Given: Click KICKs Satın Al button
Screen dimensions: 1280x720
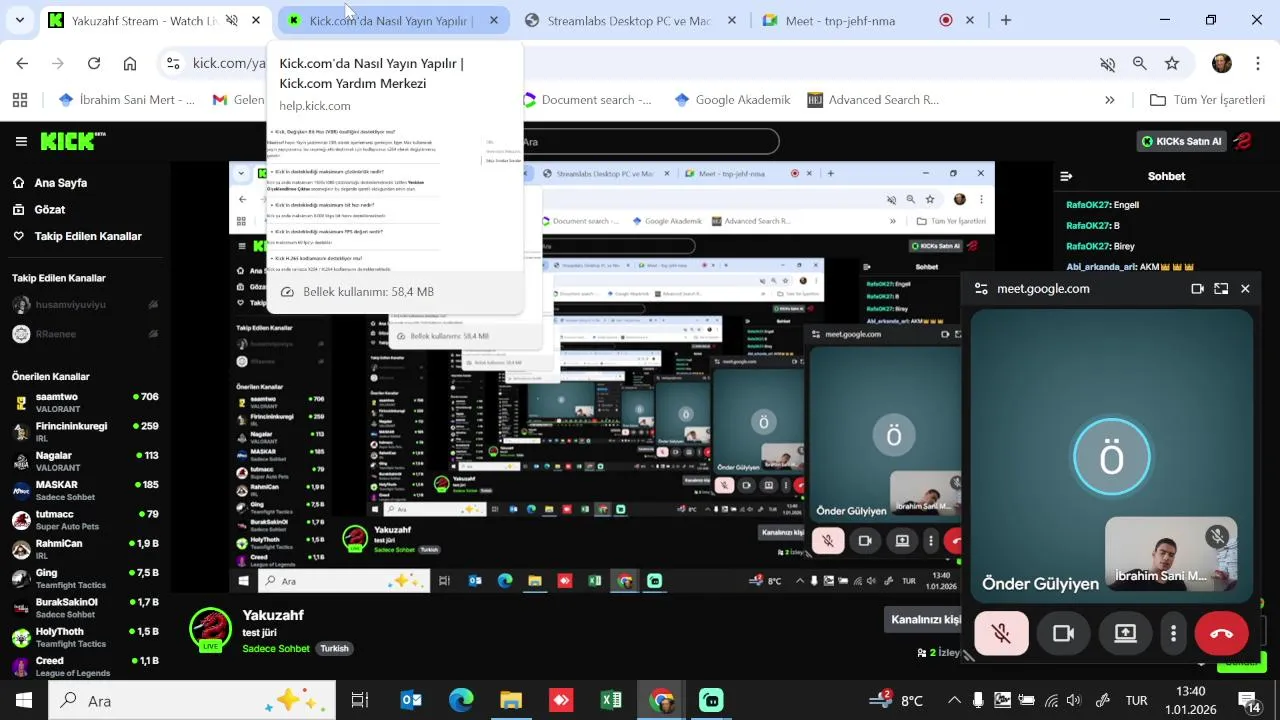Looking at the screenshot, I should coord(1181,141).
